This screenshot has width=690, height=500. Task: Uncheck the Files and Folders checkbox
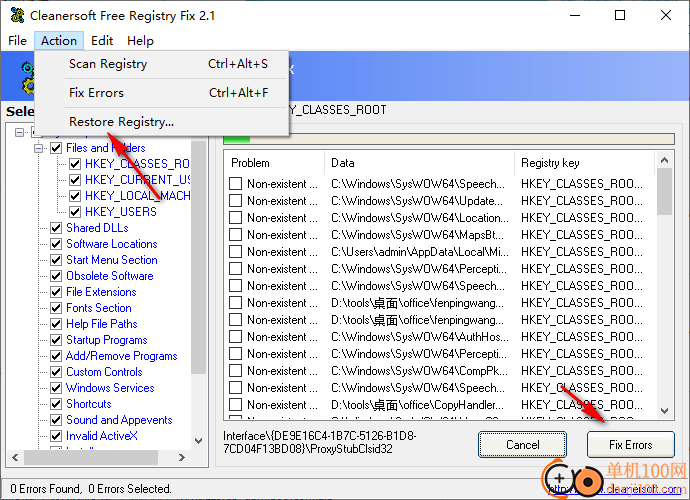tap(56, 148)
